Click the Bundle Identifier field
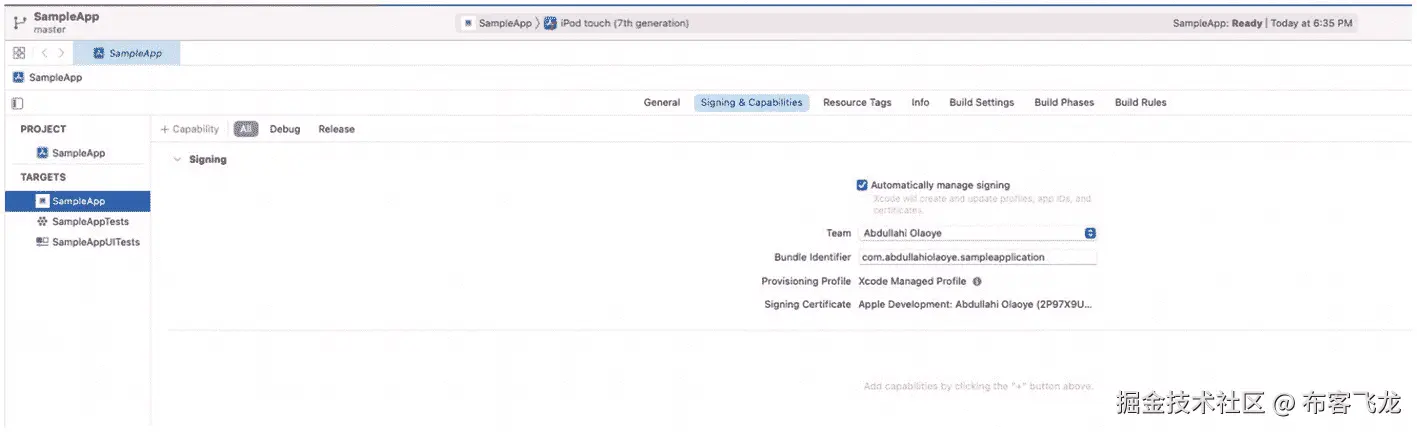 (978, 257)
